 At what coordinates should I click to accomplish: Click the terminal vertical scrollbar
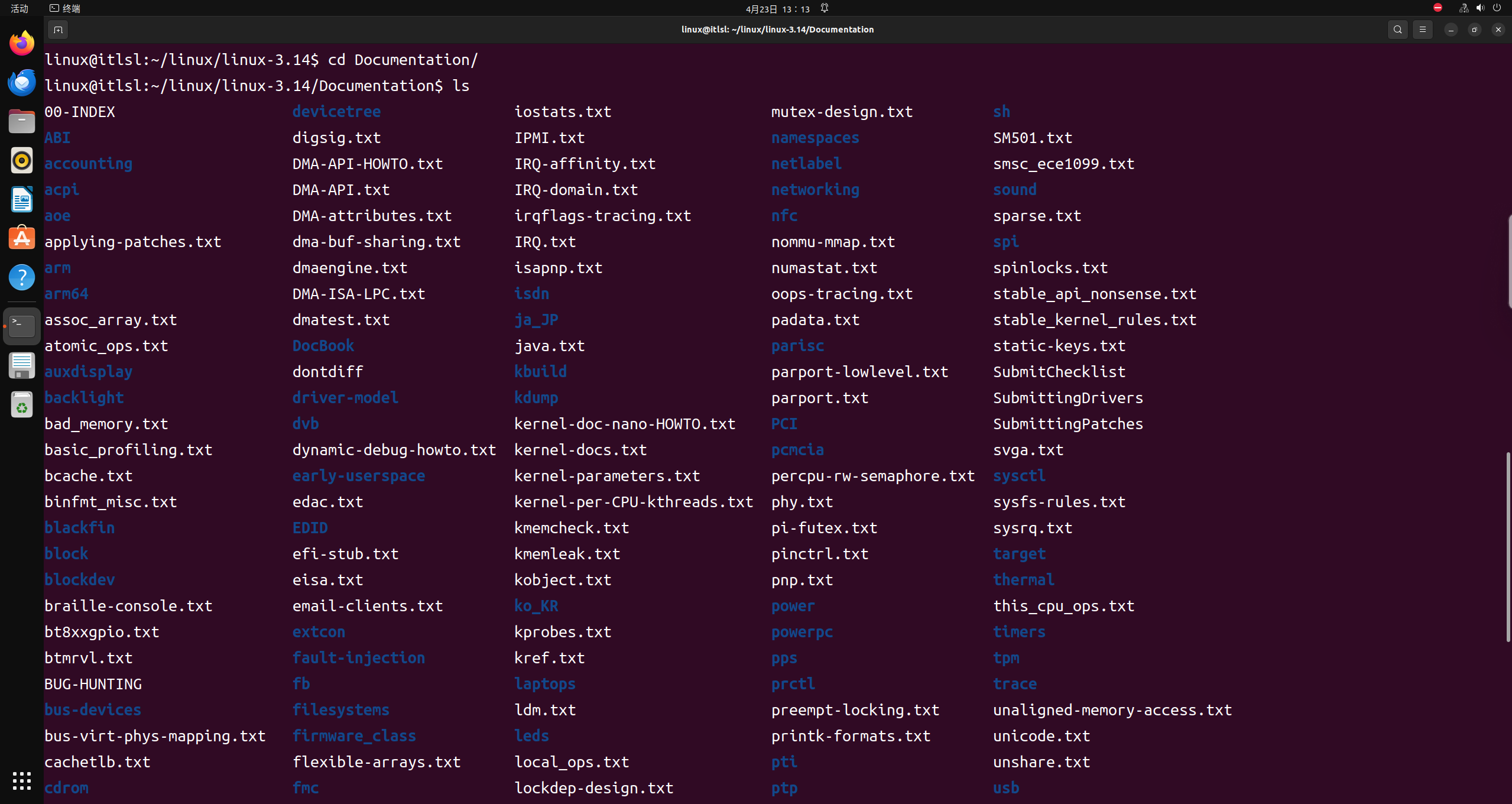[1508, 547]
